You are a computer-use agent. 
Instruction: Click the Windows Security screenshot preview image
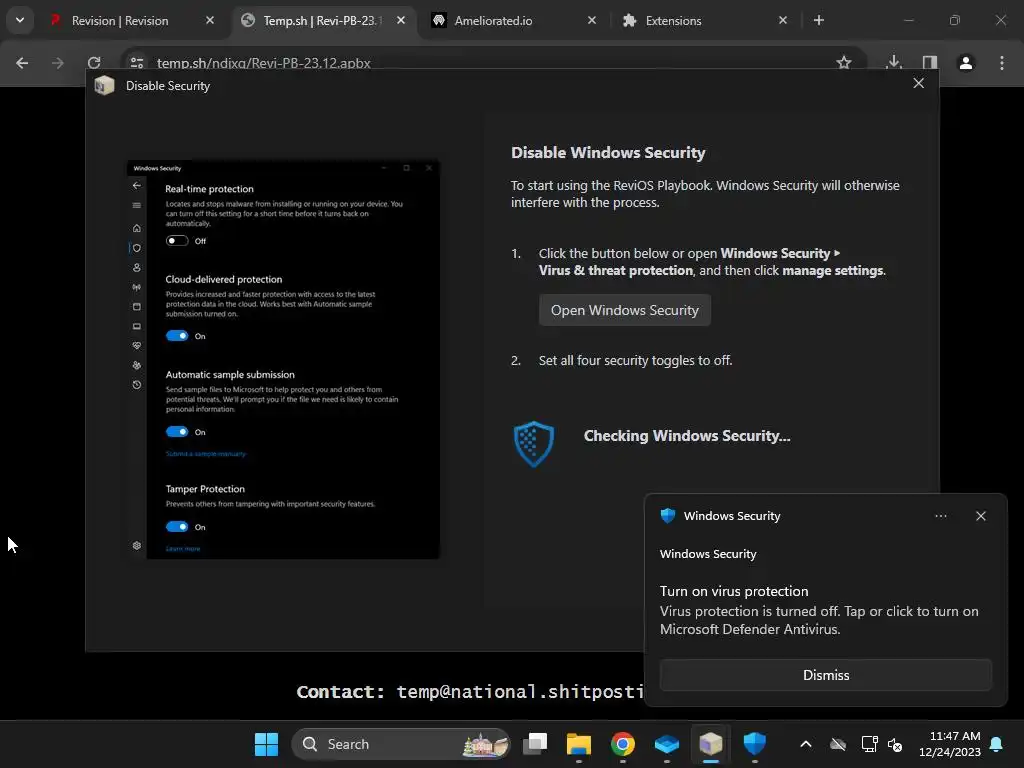283,359
